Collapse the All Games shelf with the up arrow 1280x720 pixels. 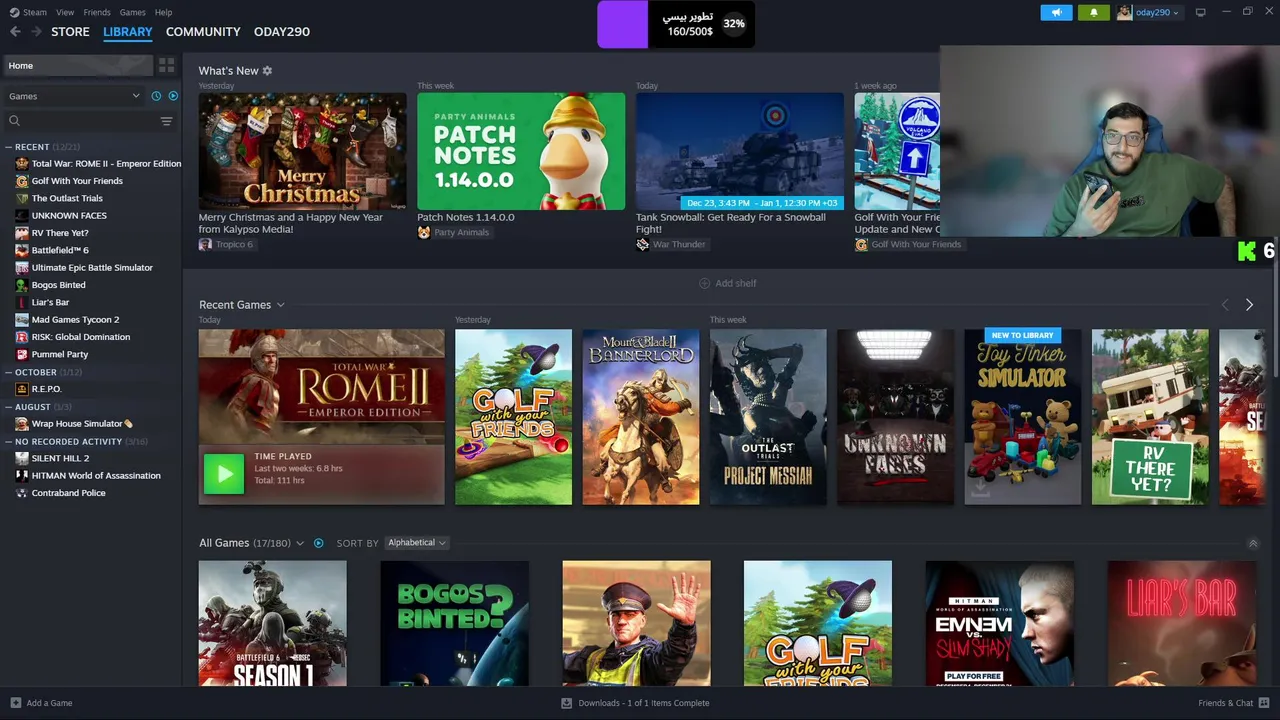click(1253, 543)
